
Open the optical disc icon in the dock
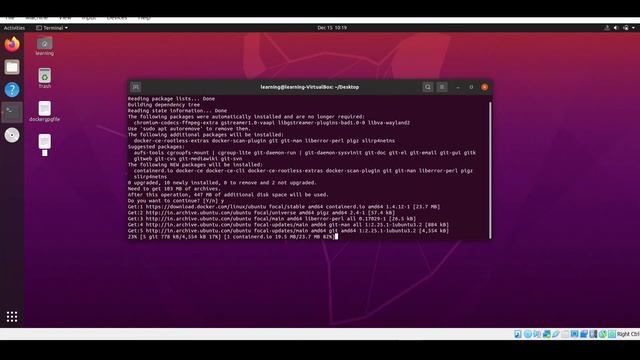(x=12, y=135)
